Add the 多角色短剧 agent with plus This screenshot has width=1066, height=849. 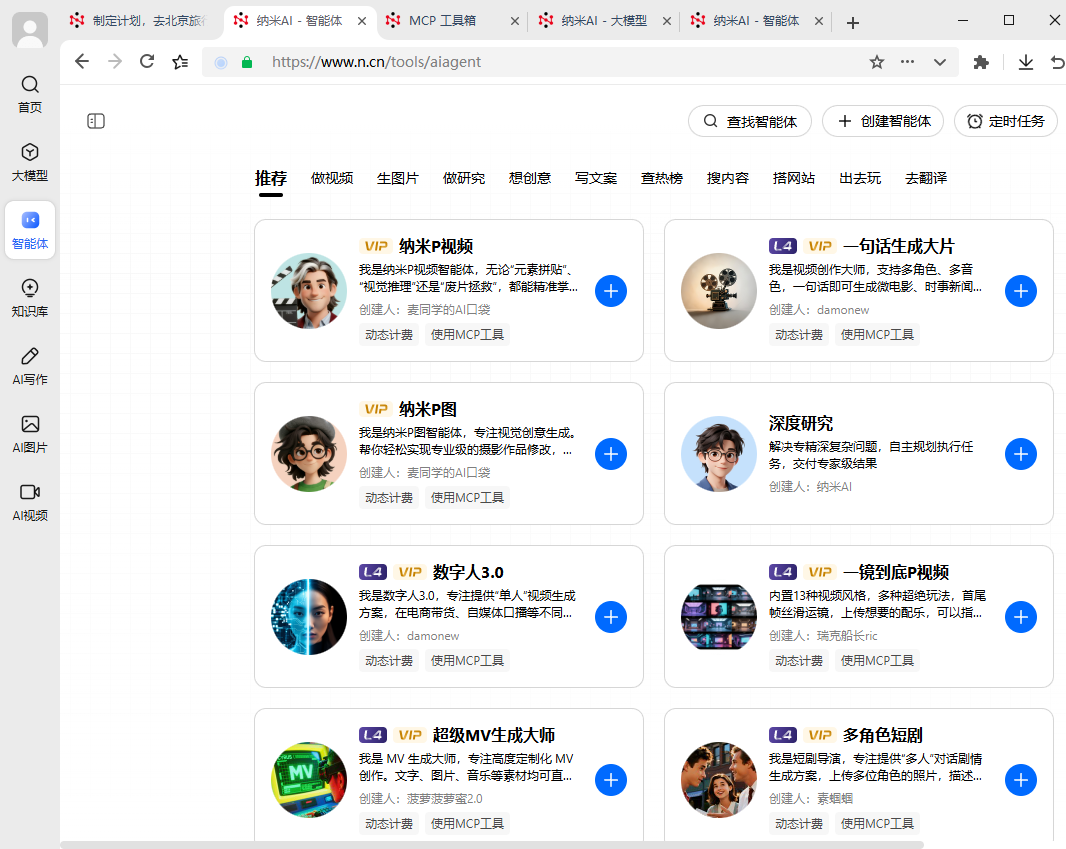1020,780
